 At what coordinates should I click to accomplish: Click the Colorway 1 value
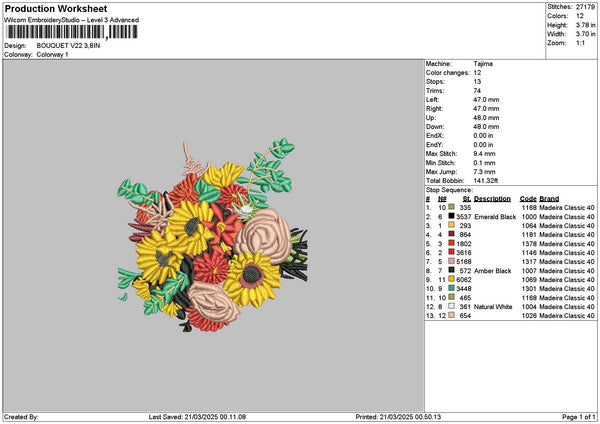click(x=50, y=54)
